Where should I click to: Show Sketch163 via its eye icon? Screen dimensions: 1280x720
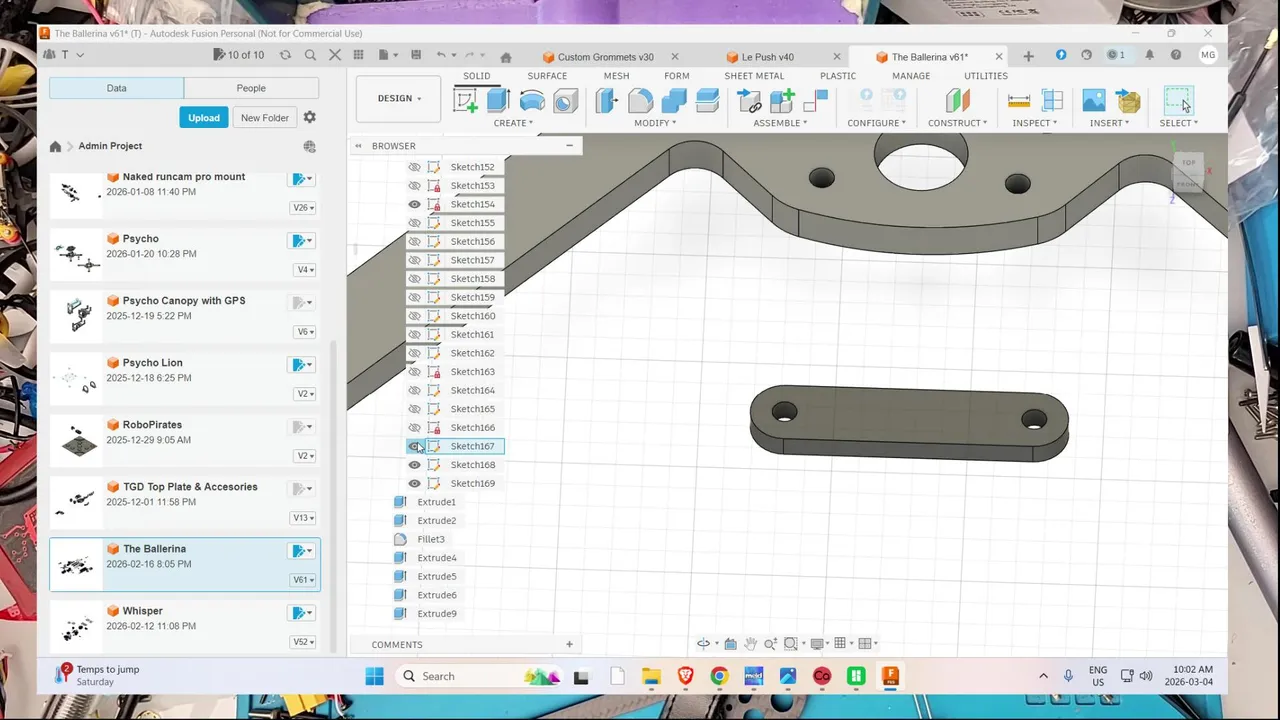click(x=414, y=372)
